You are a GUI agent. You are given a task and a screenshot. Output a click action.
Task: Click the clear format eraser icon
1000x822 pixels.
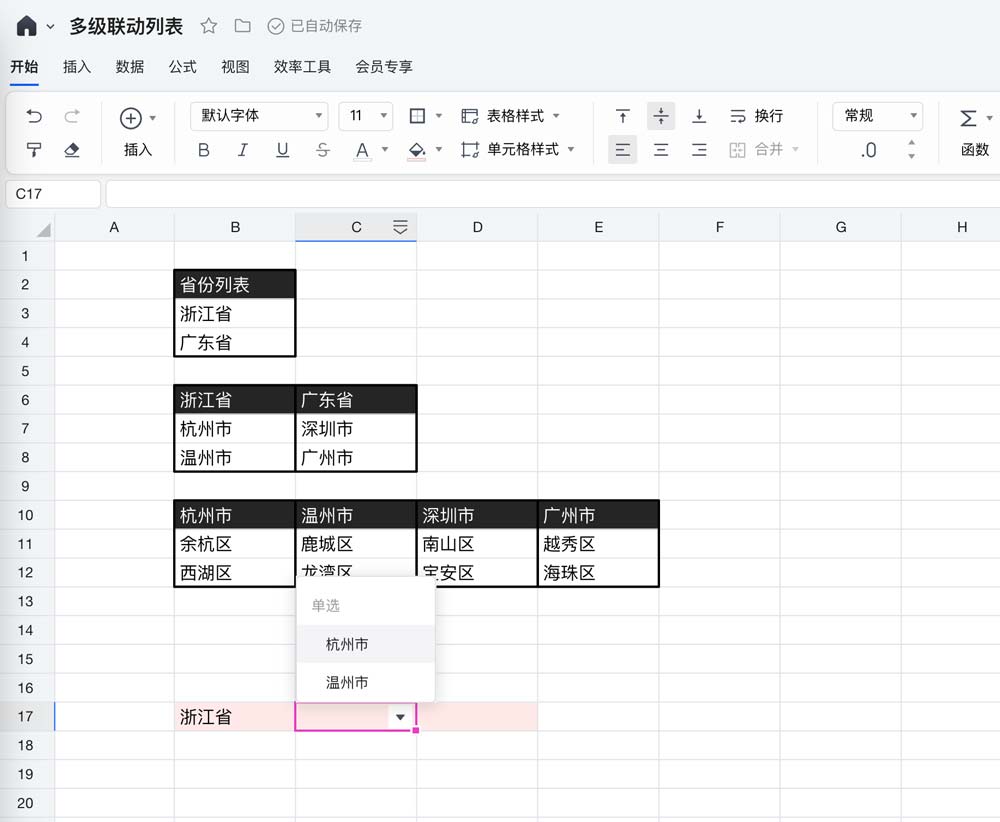pos(70,148)
